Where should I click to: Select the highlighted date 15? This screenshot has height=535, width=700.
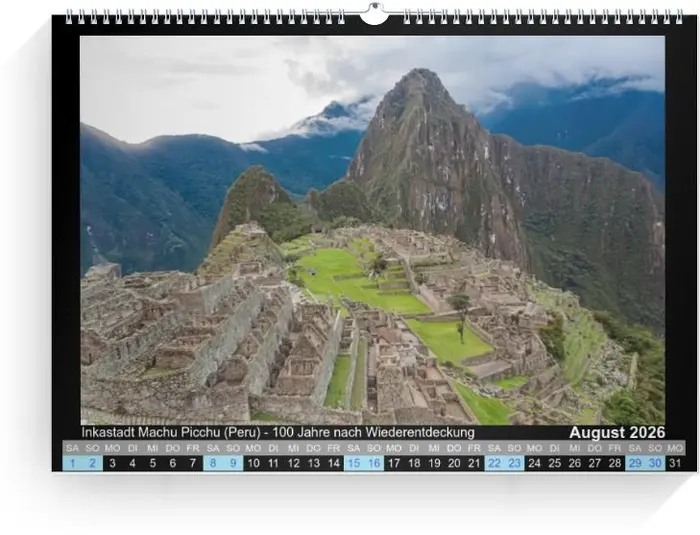pyautogui.click(x=354, y=463)
